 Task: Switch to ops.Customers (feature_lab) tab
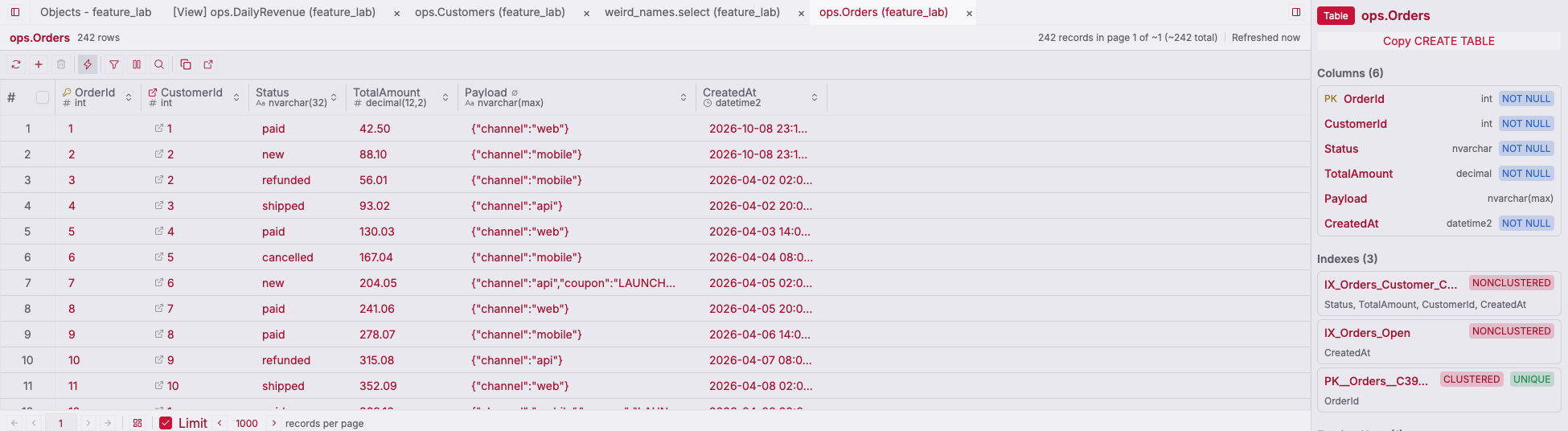point(490,12)
